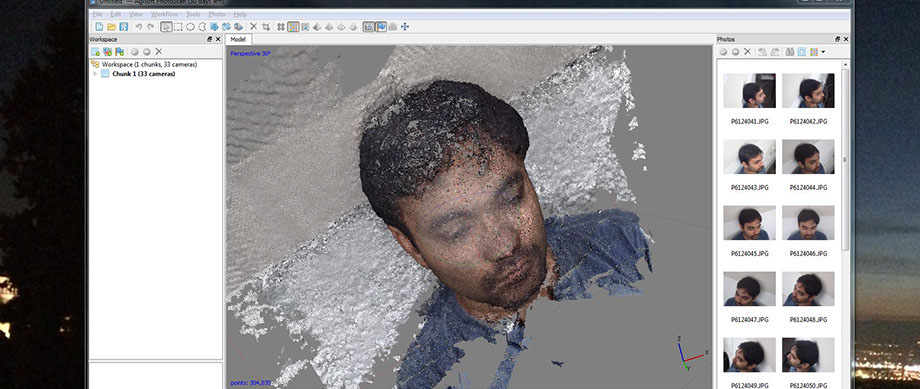The image size is (920, 389).
Task: Rotate photo right in Photos pane
Action: (774, 52)
